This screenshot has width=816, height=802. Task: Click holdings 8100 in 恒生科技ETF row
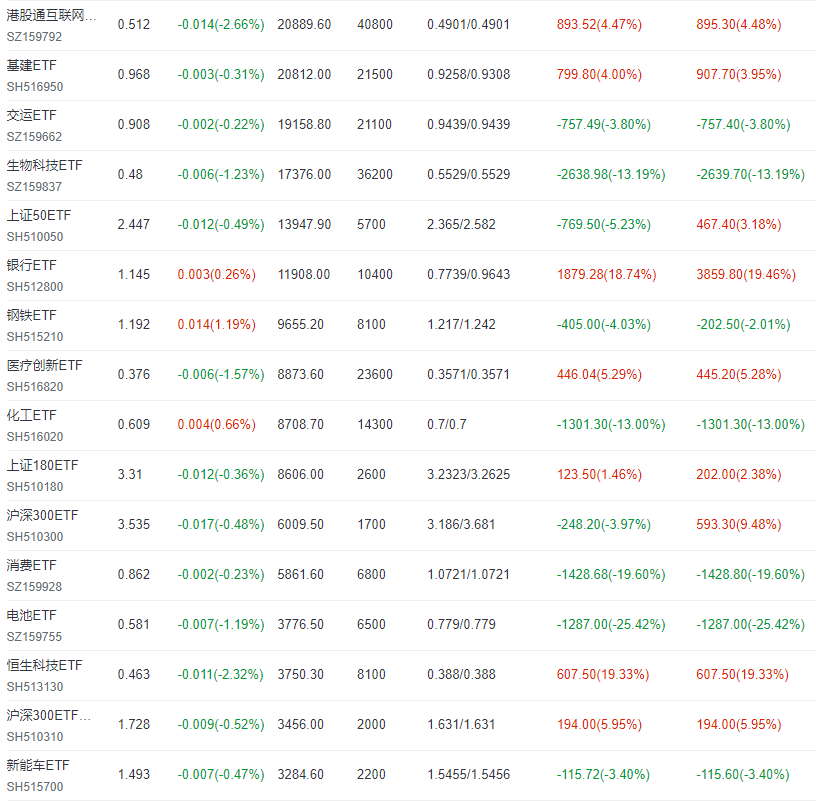click(371, 674)
